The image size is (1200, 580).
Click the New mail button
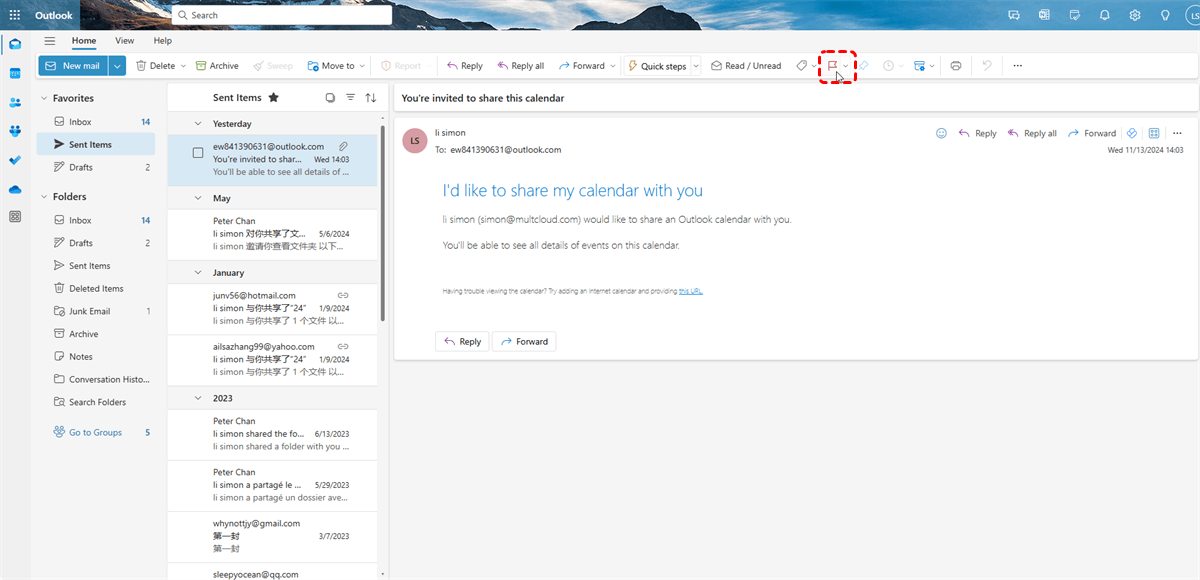(74, 66)
